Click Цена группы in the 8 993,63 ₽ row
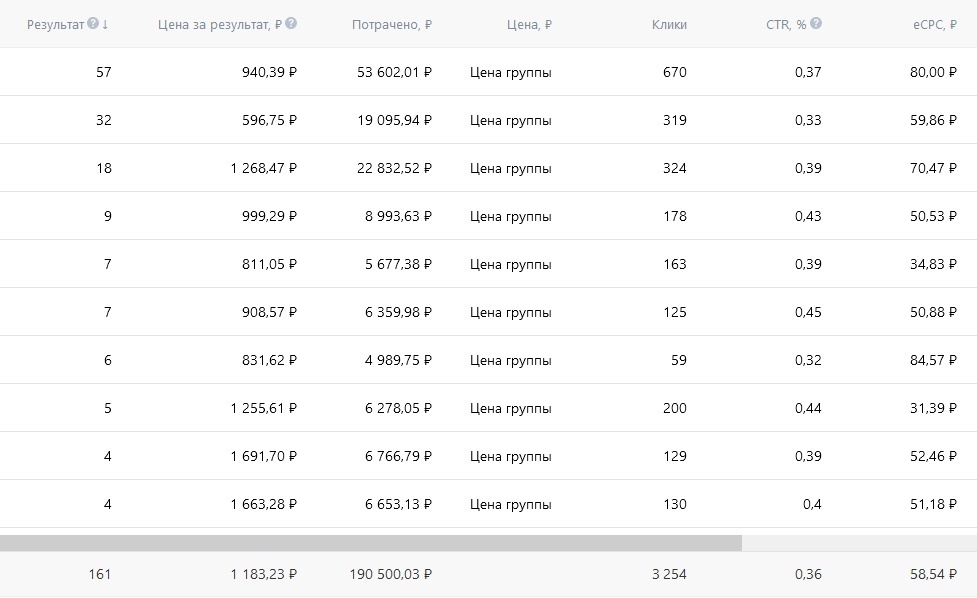 (510, 216)
